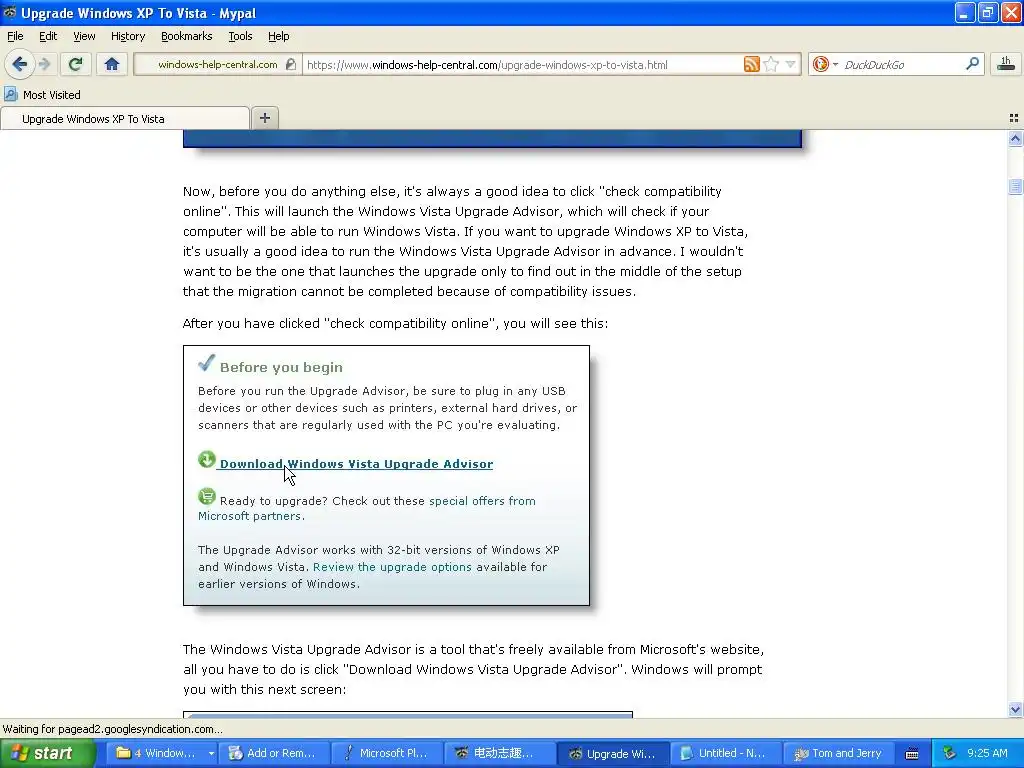Expand the Windows Explorer group dropdown arrow

click(x=211, y=753)
